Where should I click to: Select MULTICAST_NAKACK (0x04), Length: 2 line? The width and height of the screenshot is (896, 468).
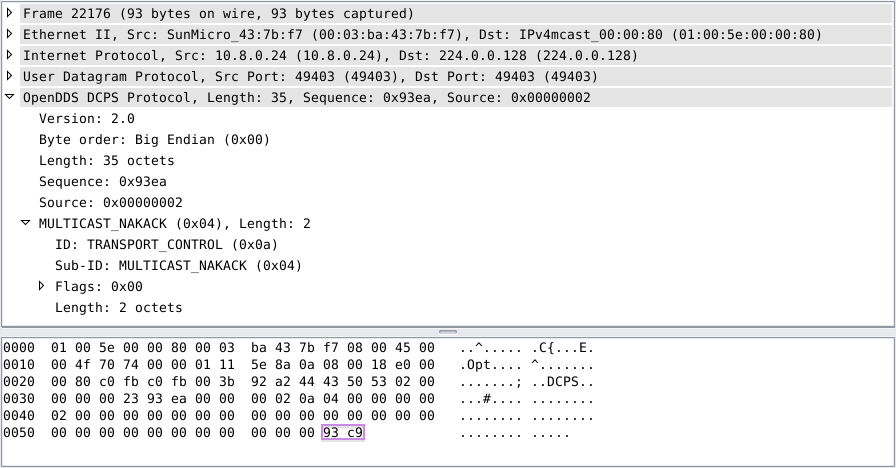click(x=175, y=224)
